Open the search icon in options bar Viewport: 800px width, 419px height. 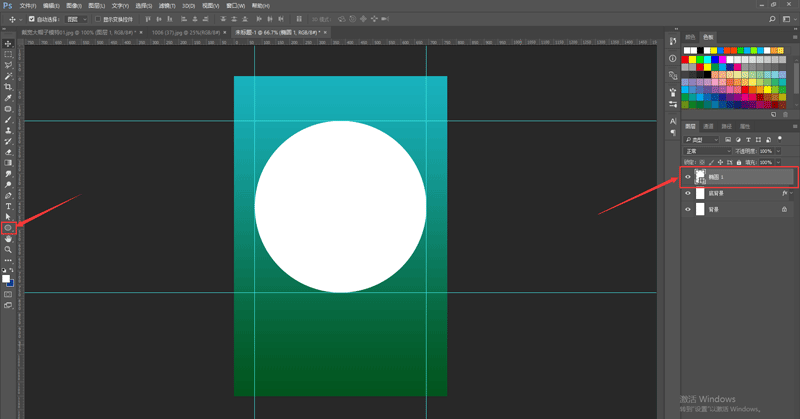tap(772, 19)
